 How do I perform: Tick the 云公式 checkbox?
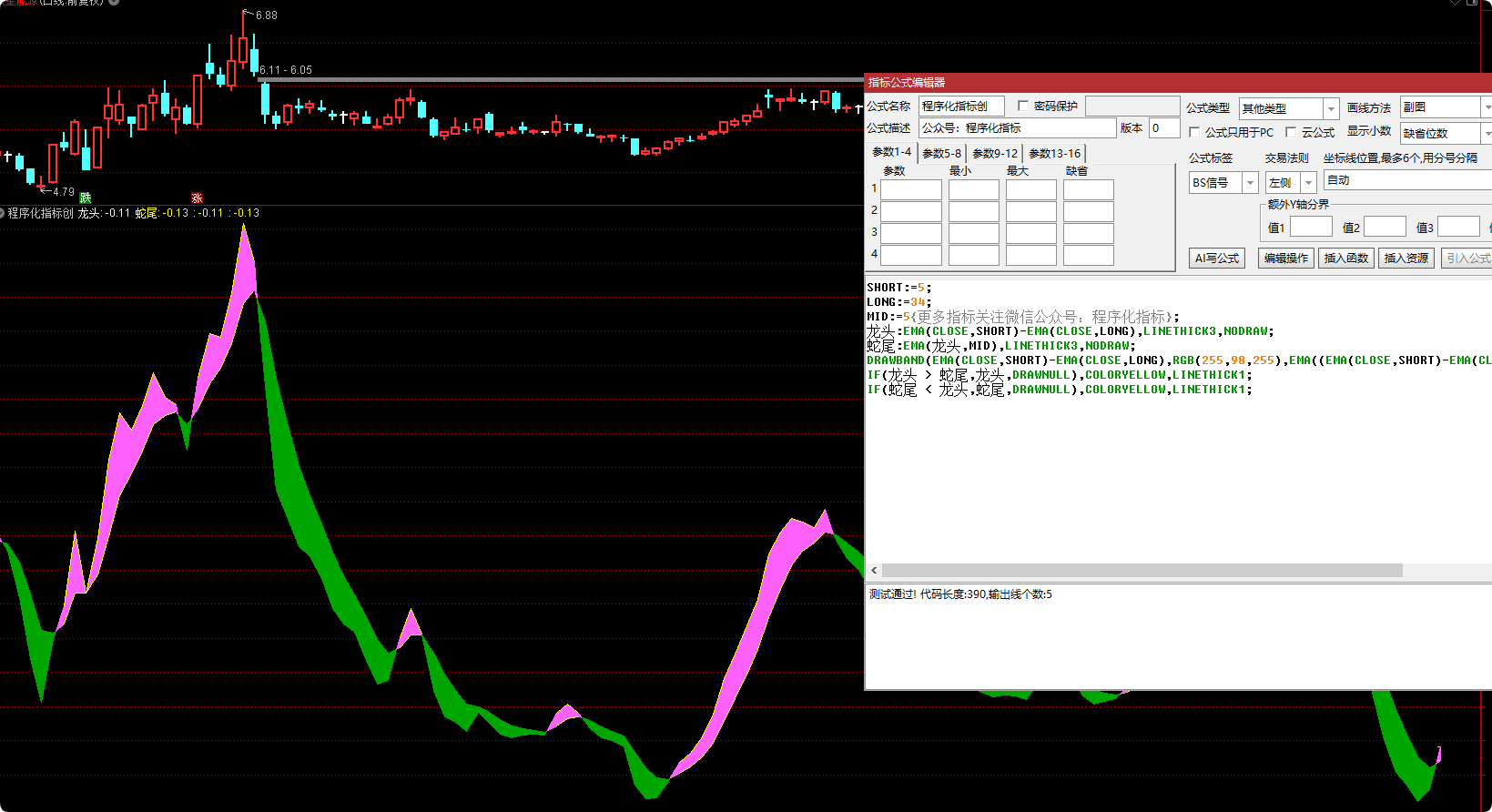coord(1291,133)
